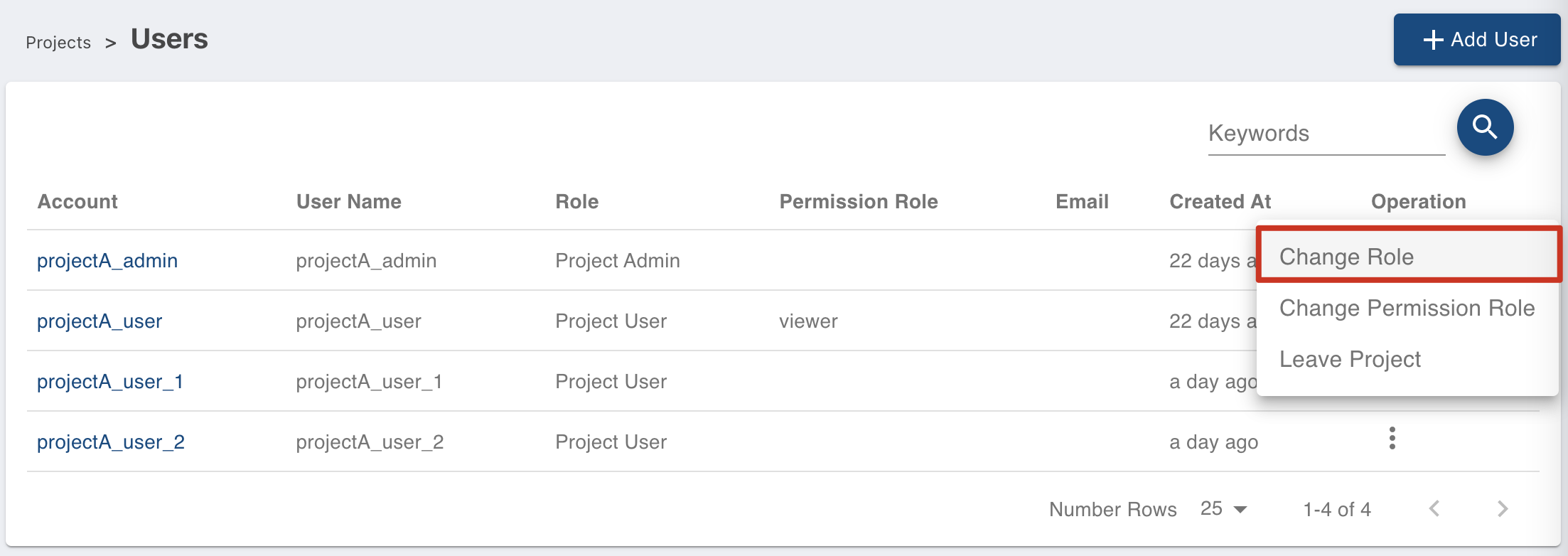Screen dimensions: 1568x556
Task: Click the 1-4 of 4 pagination text
Action: click(1337, 509)
